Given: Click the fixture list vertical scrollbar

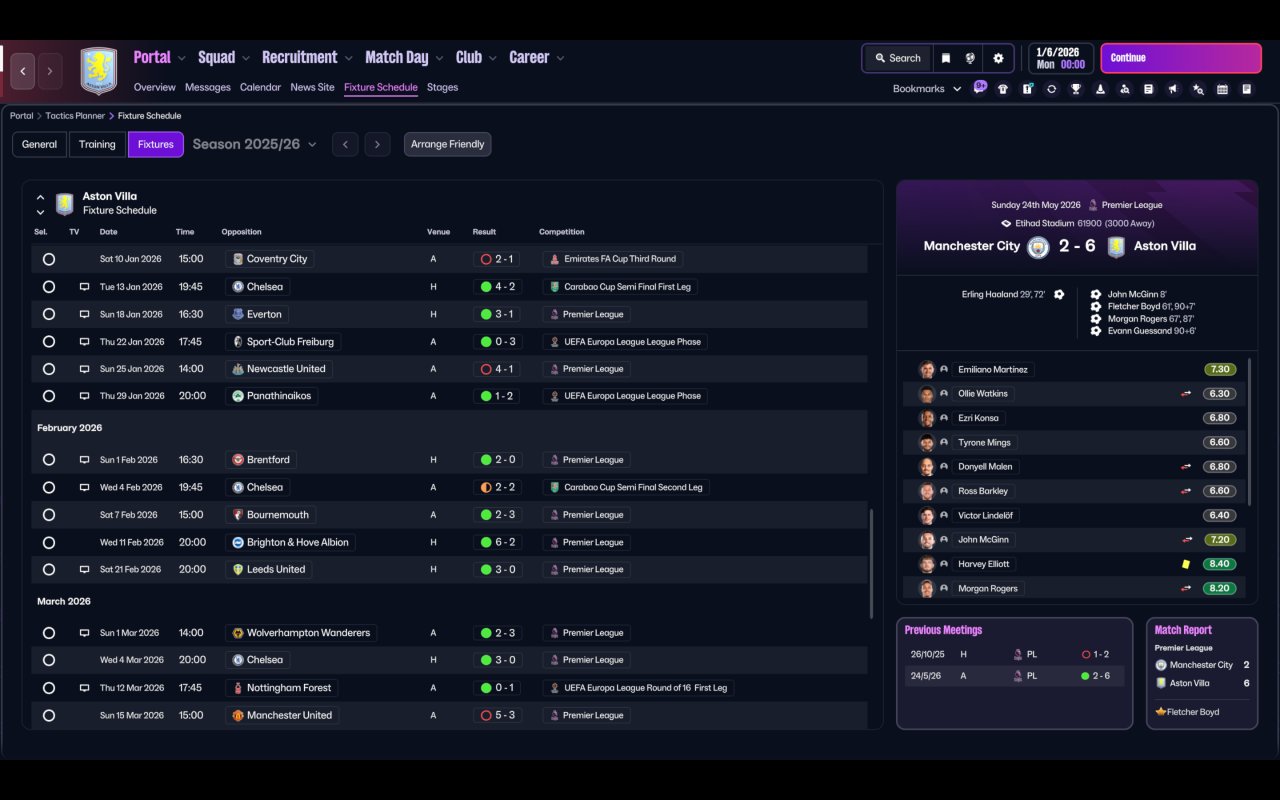Looking at the screenshot, I should coord(871,565).
